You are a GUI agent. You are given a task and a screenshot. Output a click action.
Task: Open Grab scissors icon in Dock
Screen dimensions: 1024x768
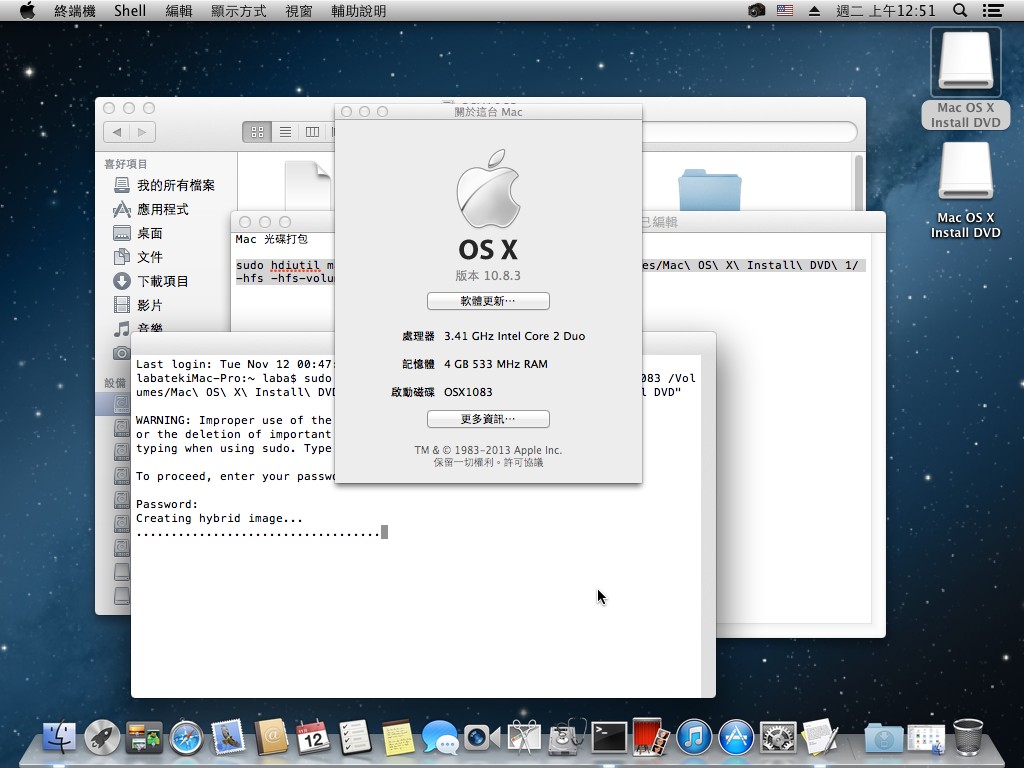point(524,738)
